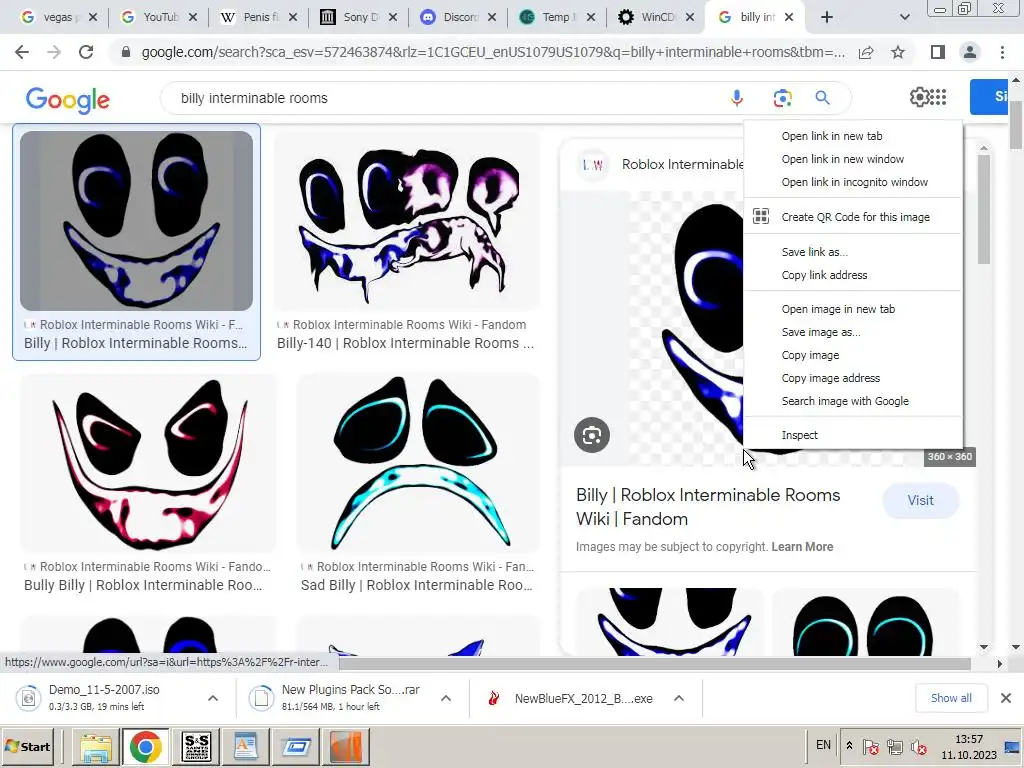Viewport: 1024px width, 768px height.
Task: Choose Open link in new window
Action: point(842,159)
